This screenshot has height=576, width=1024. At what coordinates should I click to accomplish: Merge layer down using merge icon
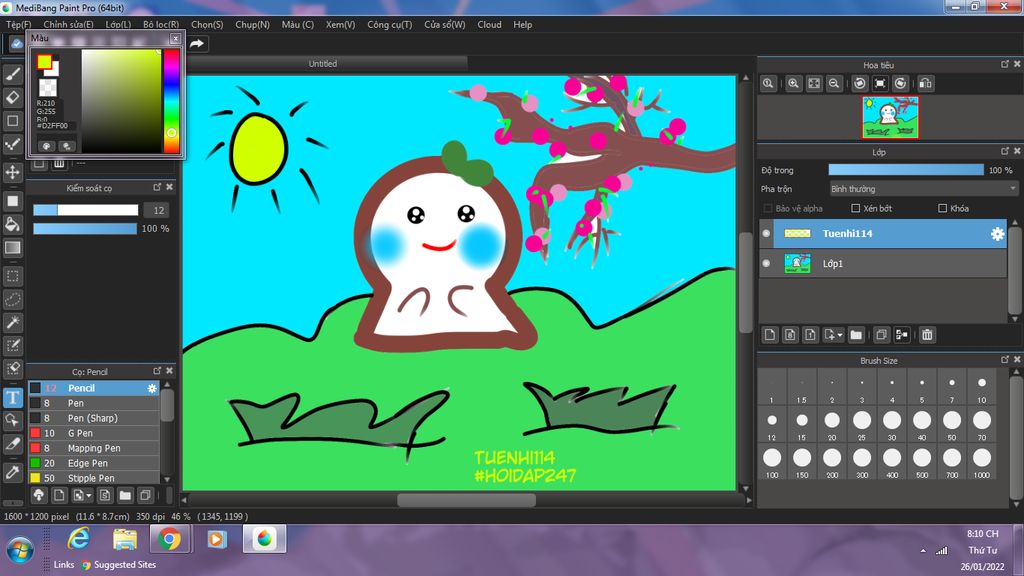902,335
